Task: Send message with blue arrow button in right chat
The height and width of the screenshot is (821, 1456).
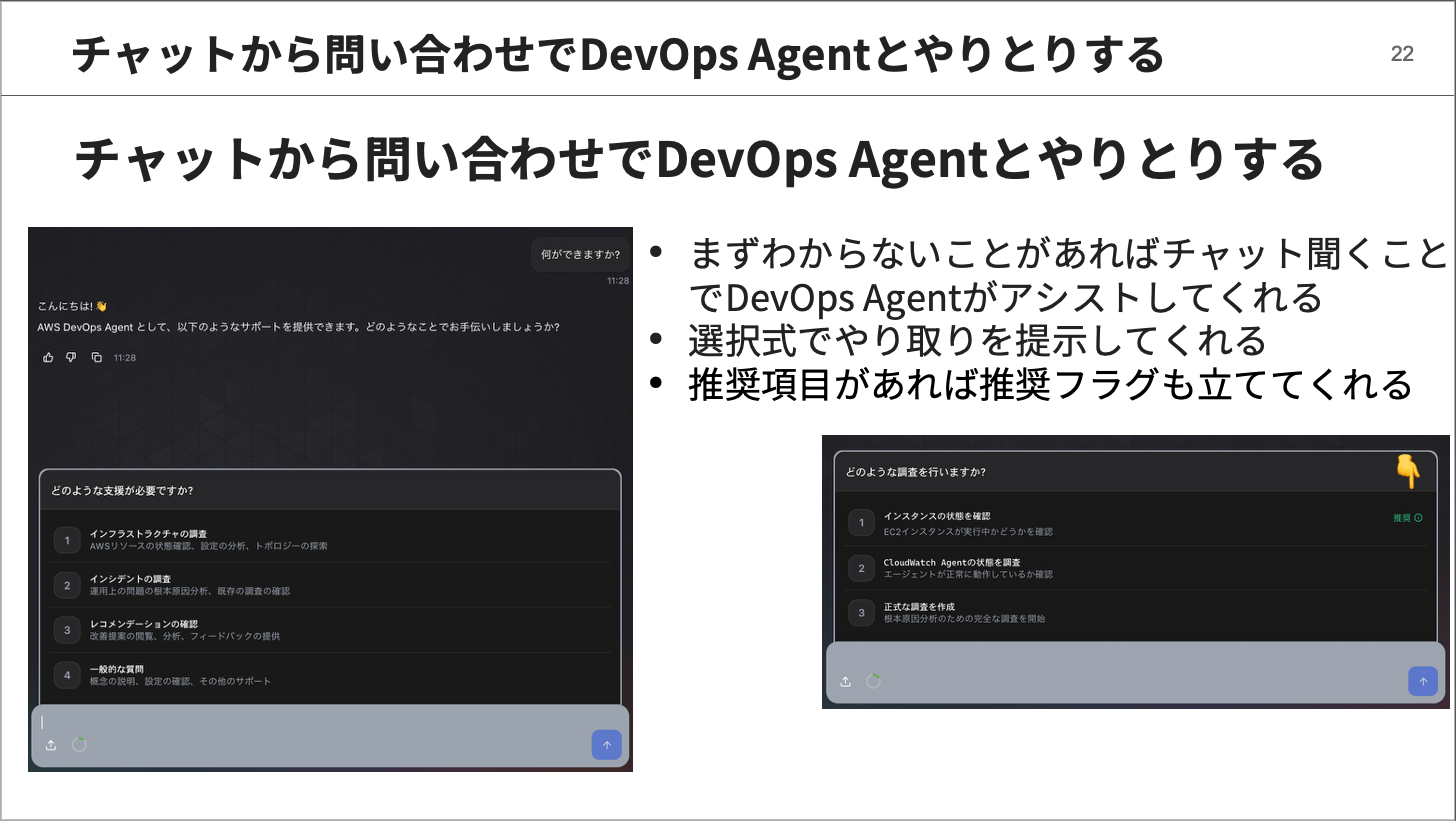Action: pyautogui.click(x=1423, y=681)
